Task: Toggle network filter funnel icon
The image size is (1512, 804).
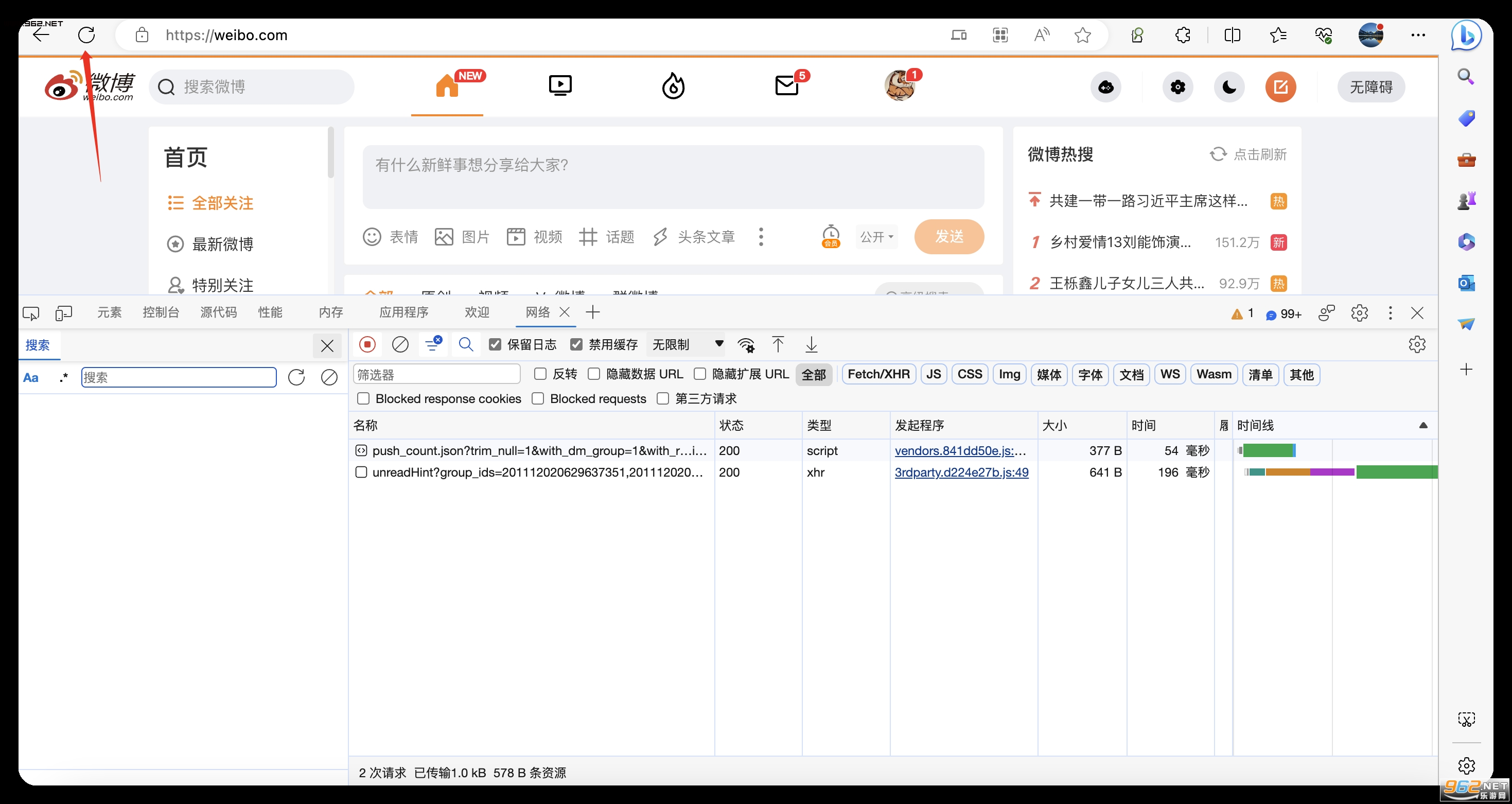Action: point(433,344)
